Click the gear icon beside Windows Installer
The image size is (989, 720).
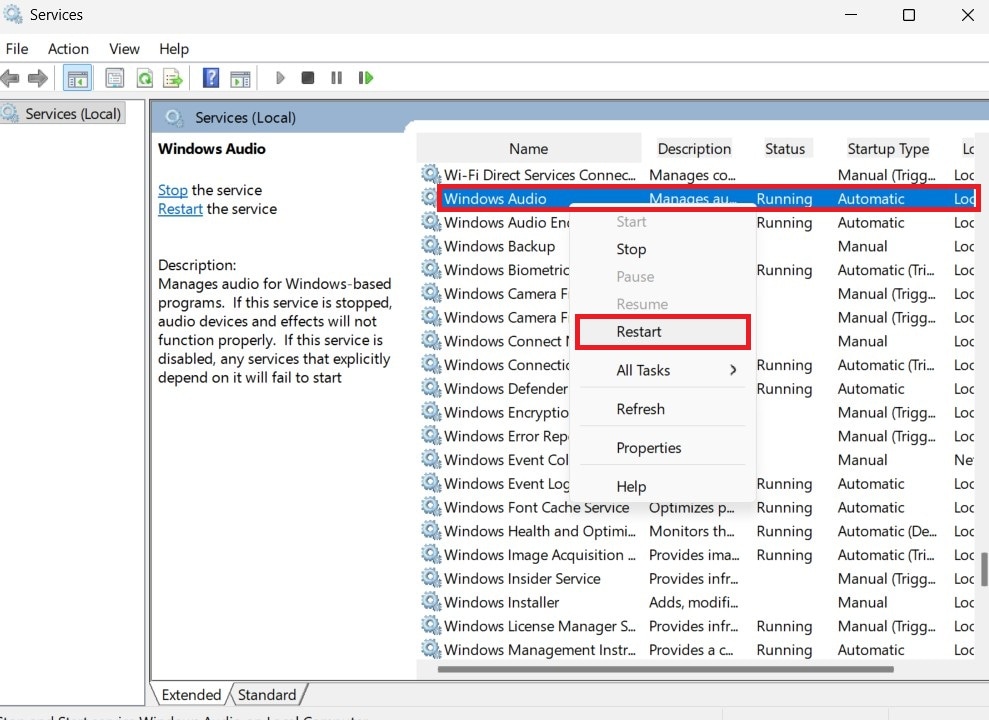[431, 601]
